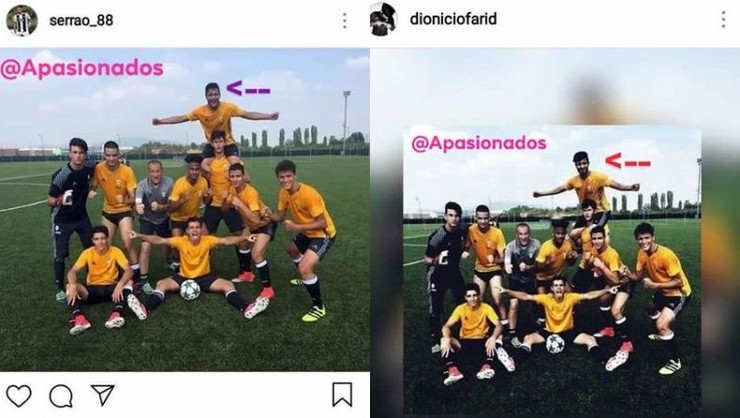The height and width of the screenshot is (418, 740).
Task: Tap the @Apasionados tag on the left photo
Action: 82,68
